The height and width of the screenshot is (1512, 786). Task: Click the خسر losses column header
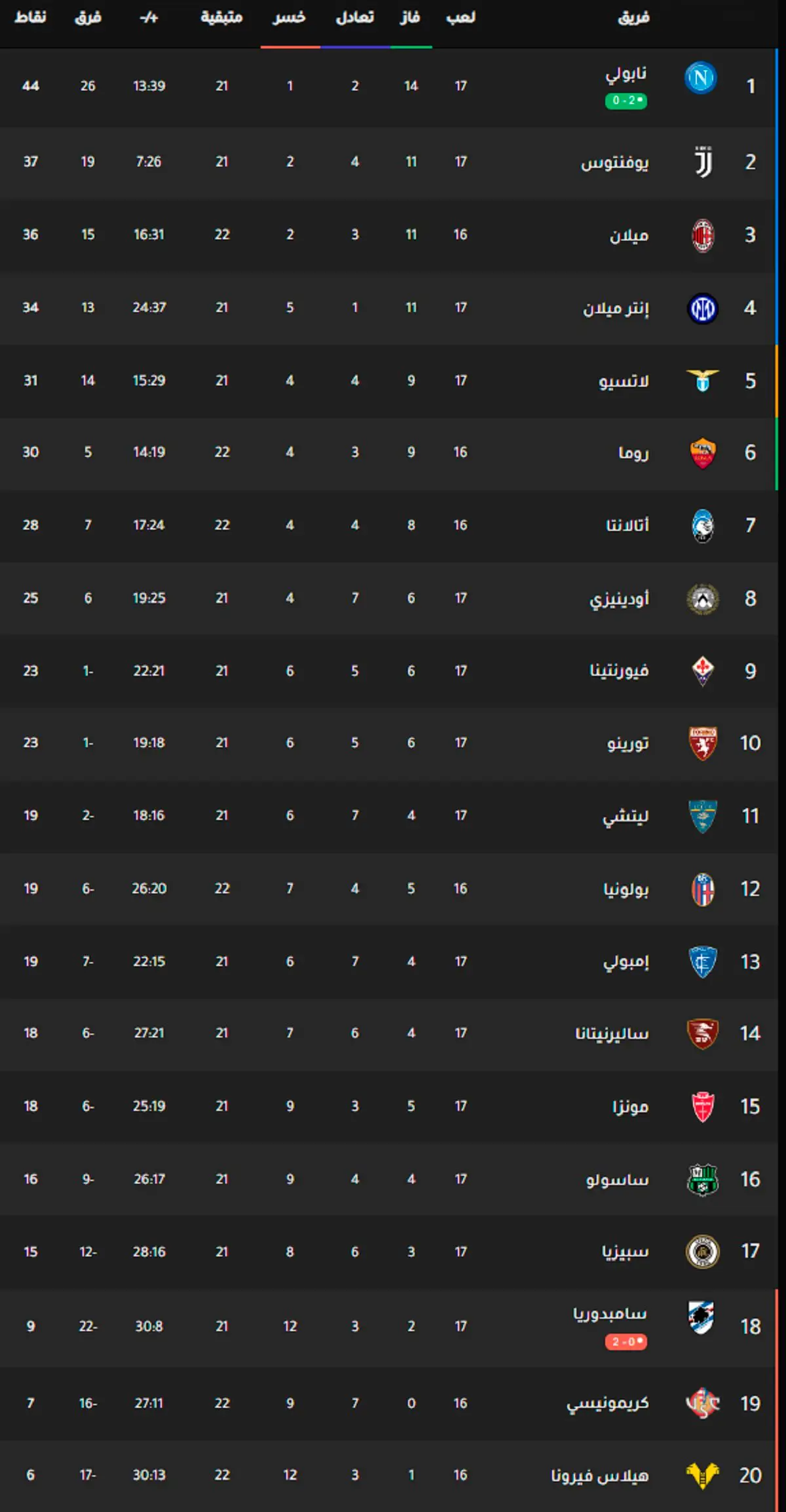(290, 17)
